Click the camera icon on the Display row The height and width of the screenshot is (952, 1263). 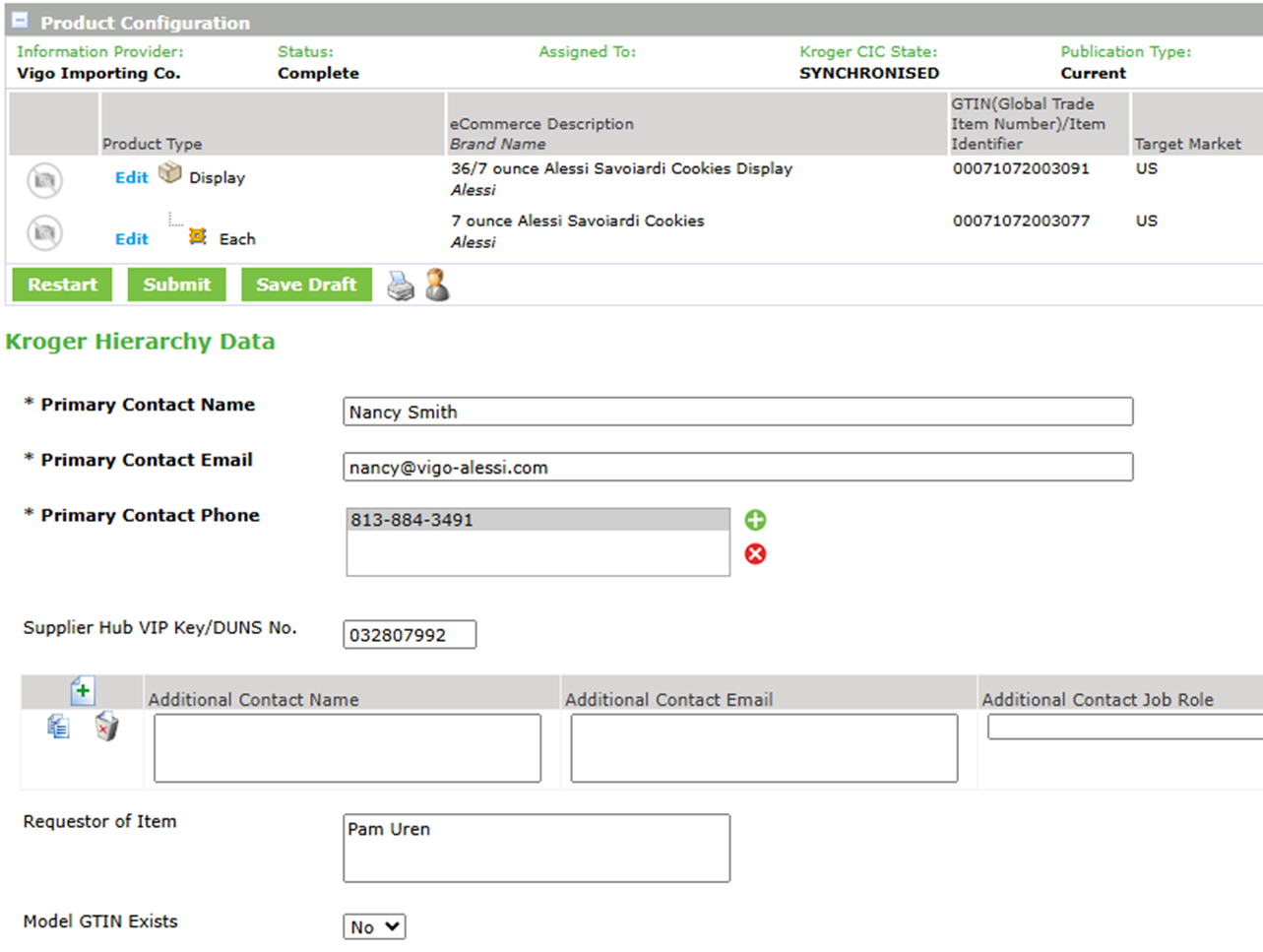pos(42,179)
